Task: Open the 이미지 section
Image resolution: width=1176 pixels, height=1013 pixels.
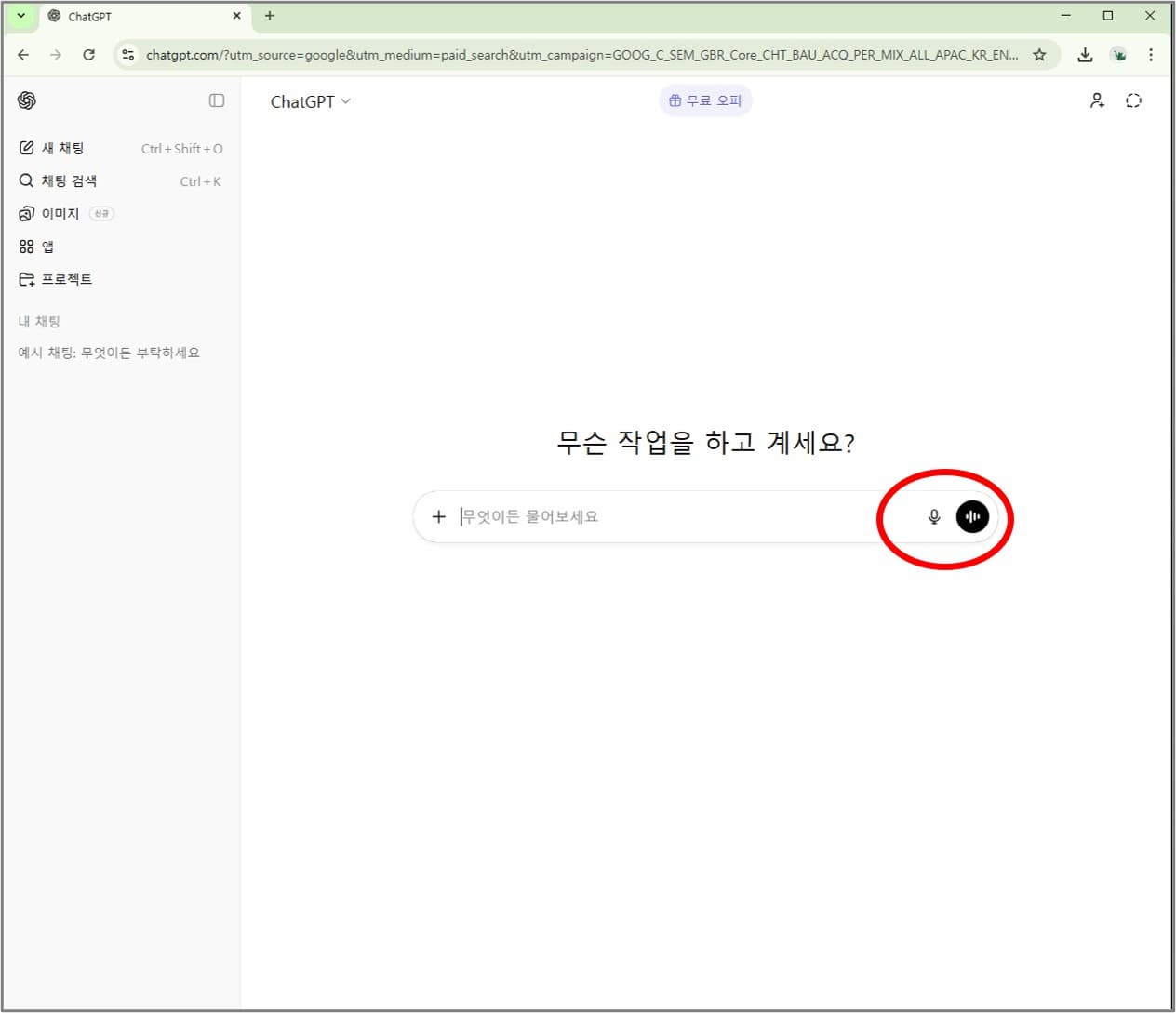Action: coord(121,214)
